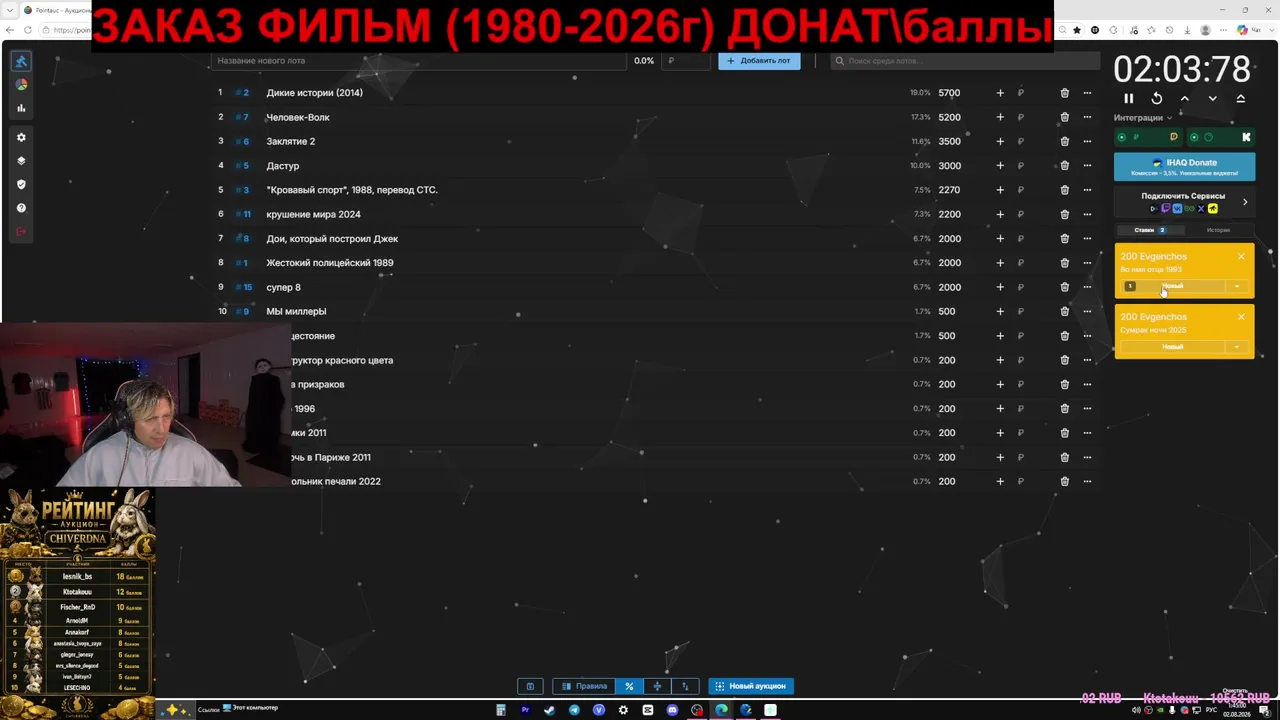The width and height of the screenshot is (1280, 720).
Task: Reset the auction timer
Action: pyautogui.click(x=1157, y=98)
